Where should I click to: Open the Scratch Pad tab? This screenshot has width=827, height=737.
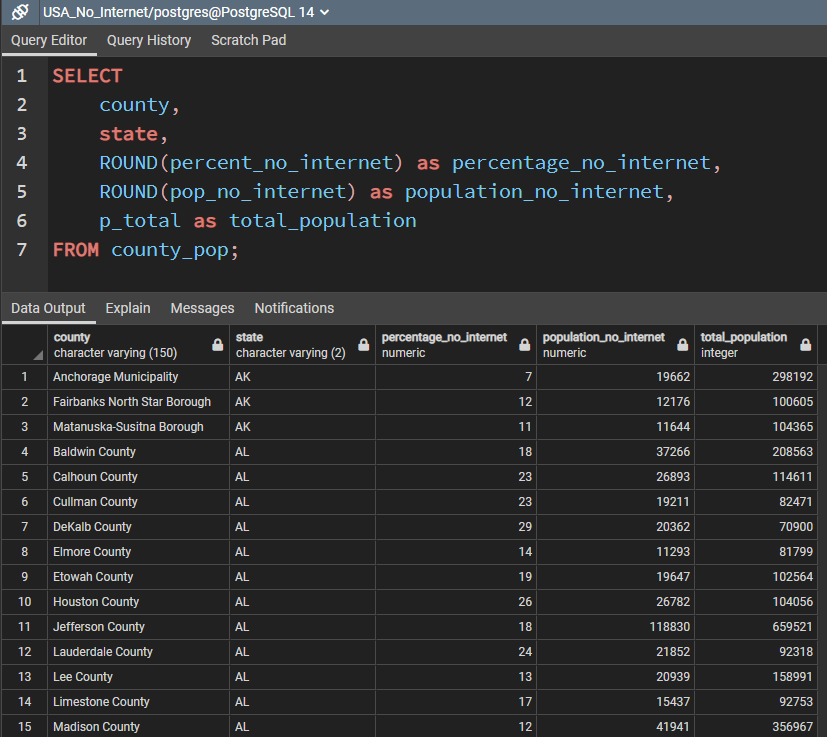tap(248, 40)
